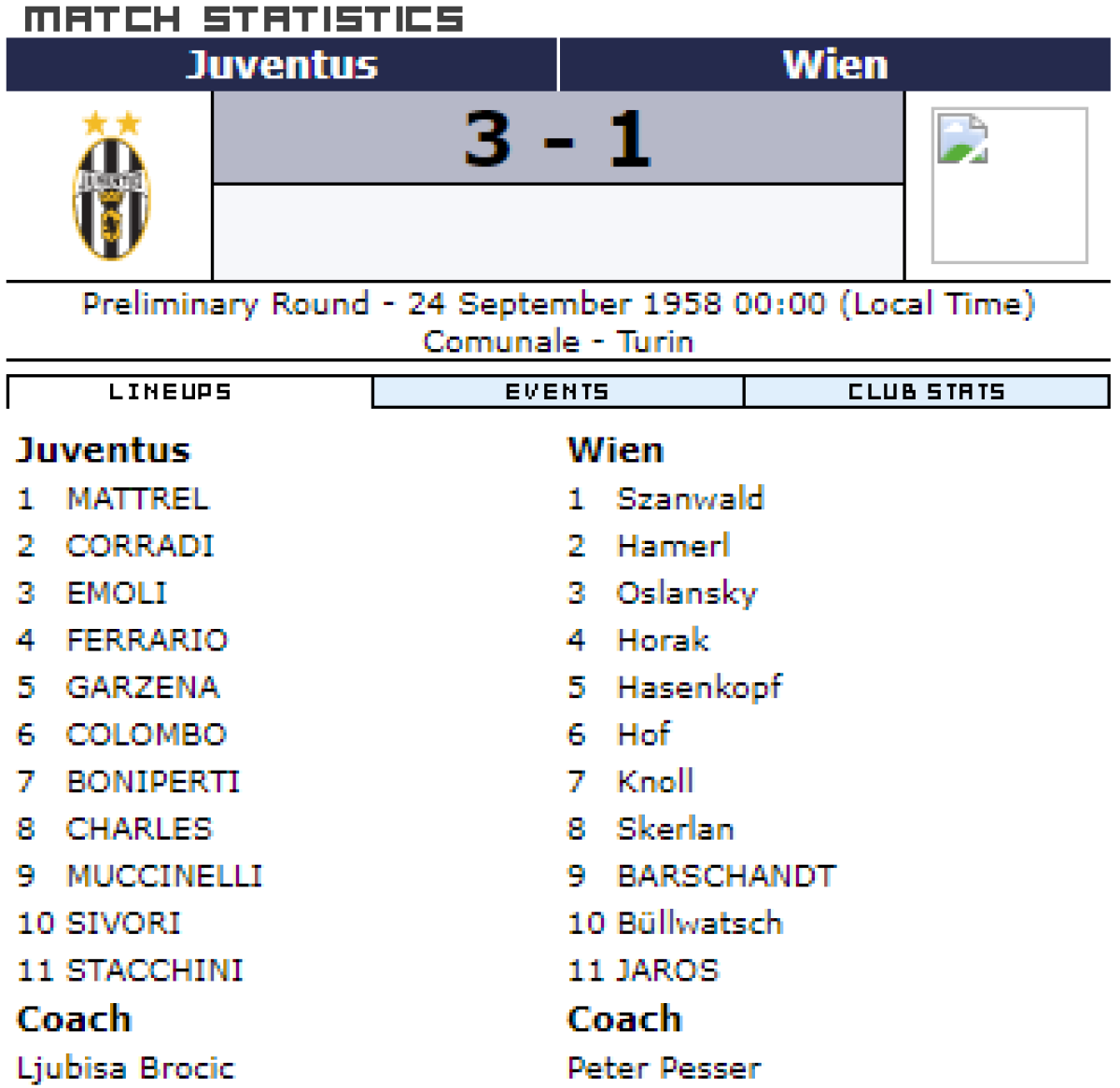This screenshot has width=1120, height=1088.
Task: Open the Club Stats tab
Action: tap(926, 392)
